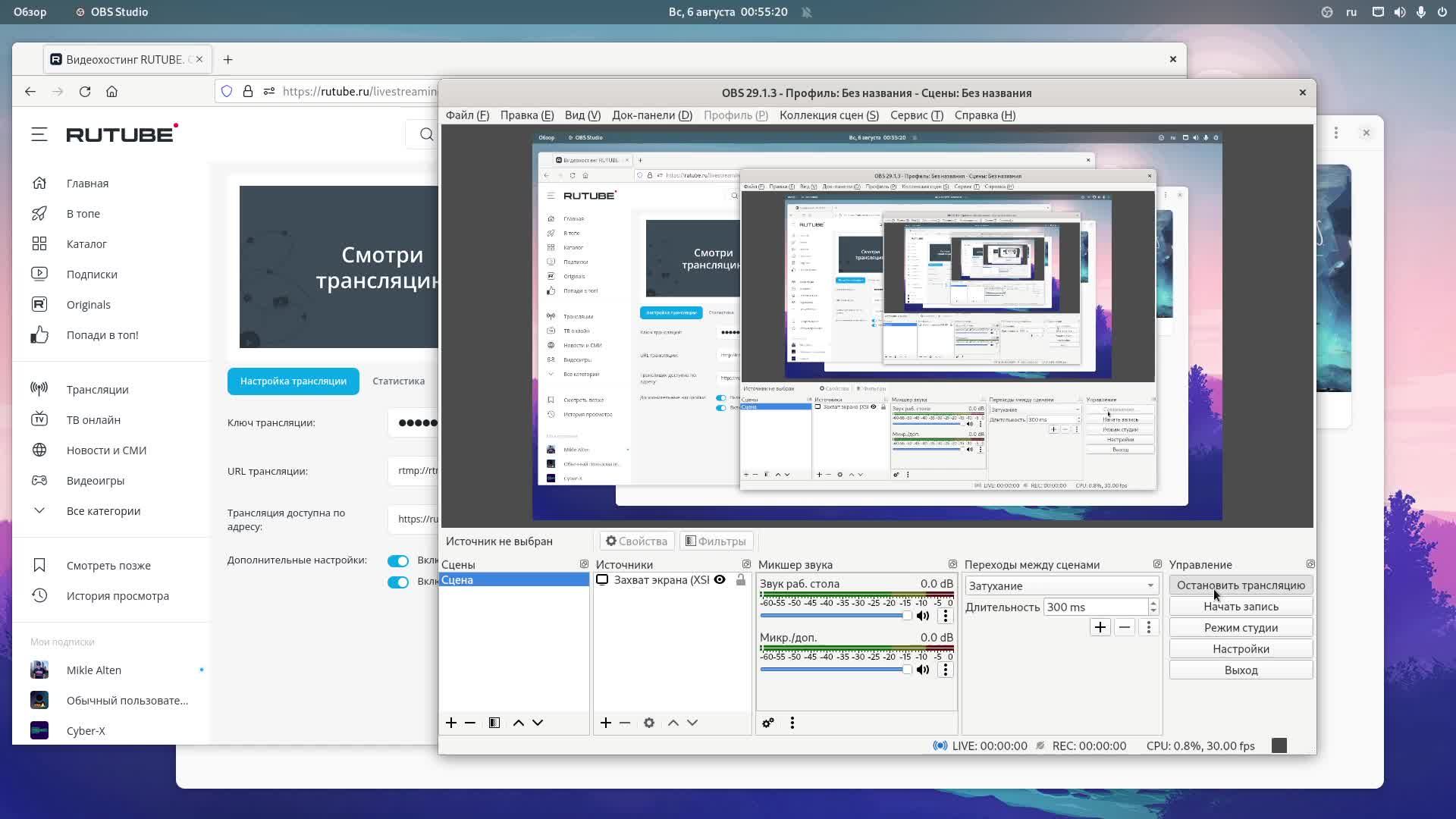Image resolution: width=1456 pixels, height=819 pixels.
Task: Mute Микр./доп. speaker icon
Action: pos(923,670)
